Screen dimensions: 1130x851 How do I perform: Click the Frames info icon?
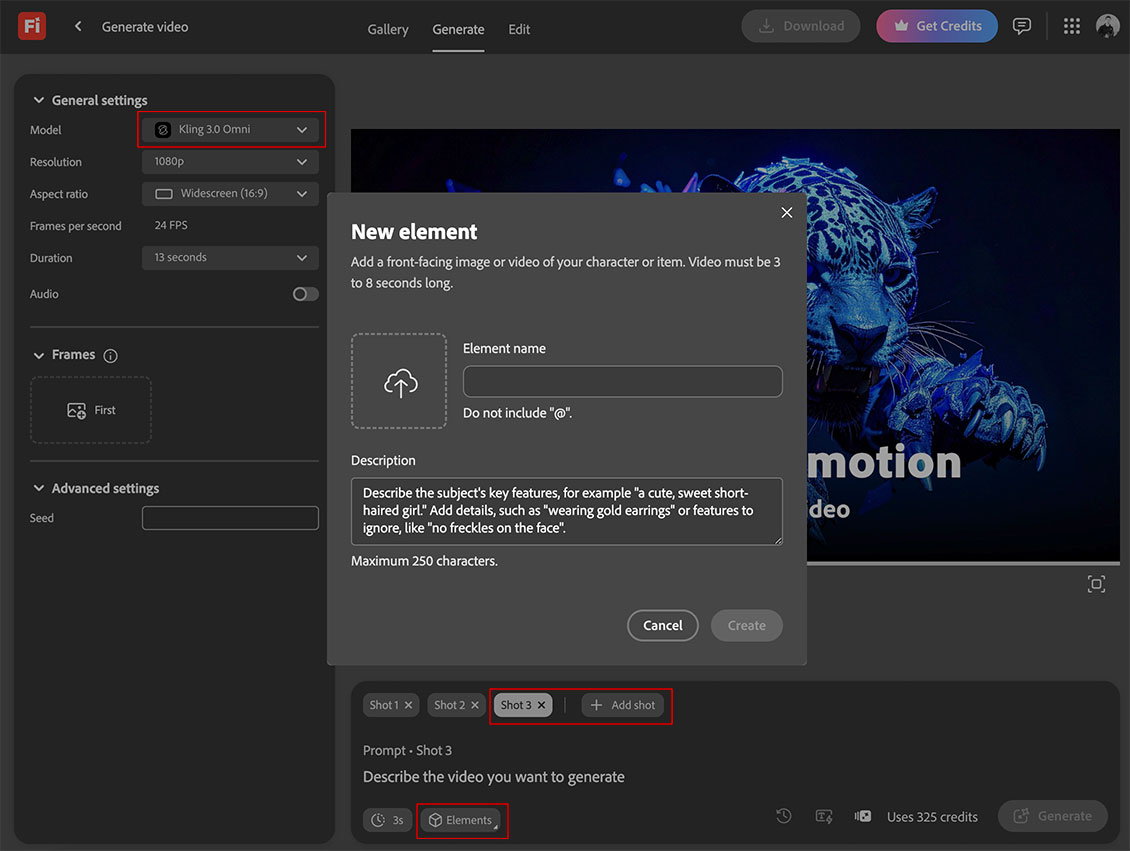click(x=111, y=356)
